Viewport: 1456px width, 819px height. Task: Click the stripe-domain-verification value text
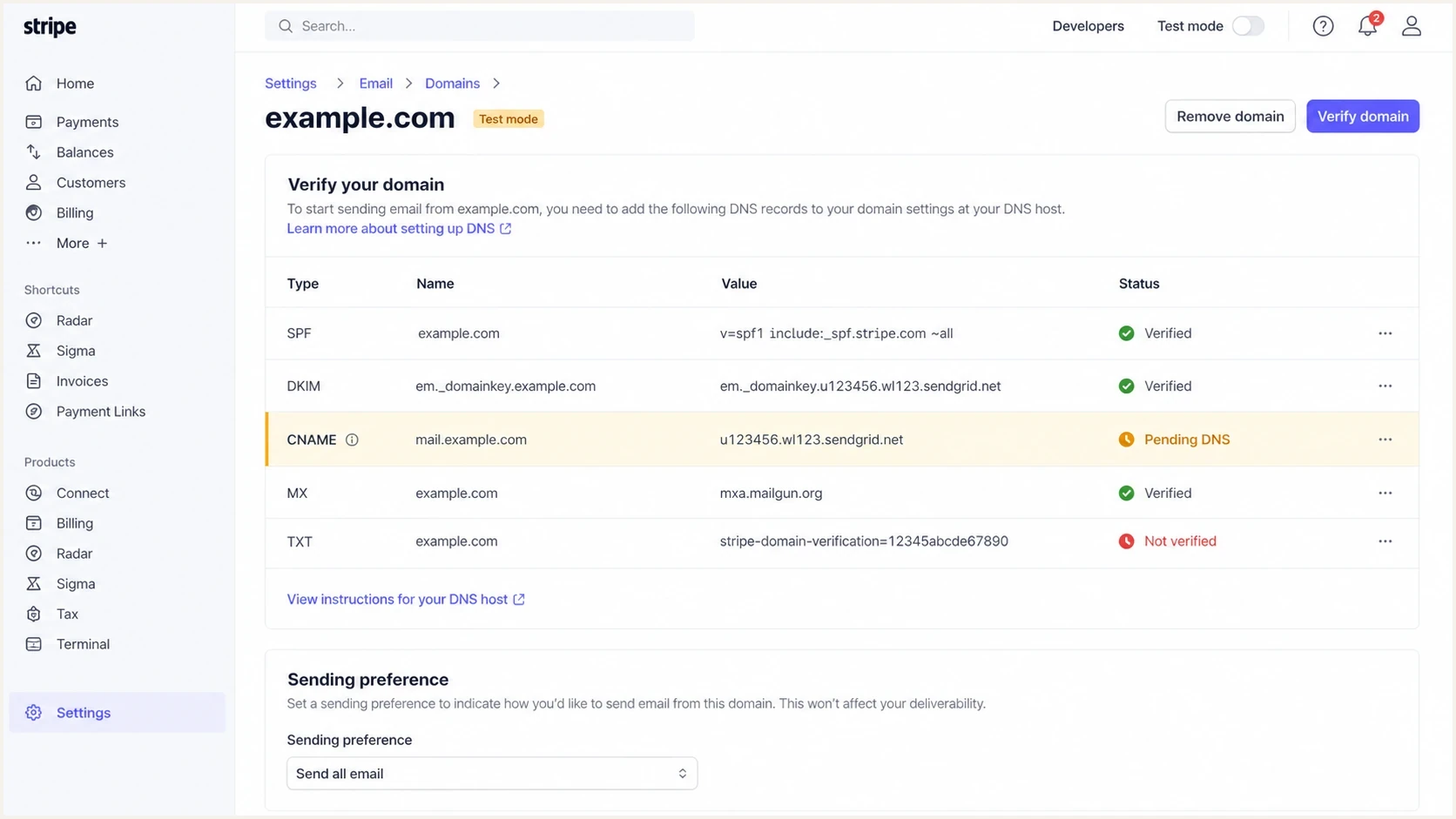coord(864,541)
